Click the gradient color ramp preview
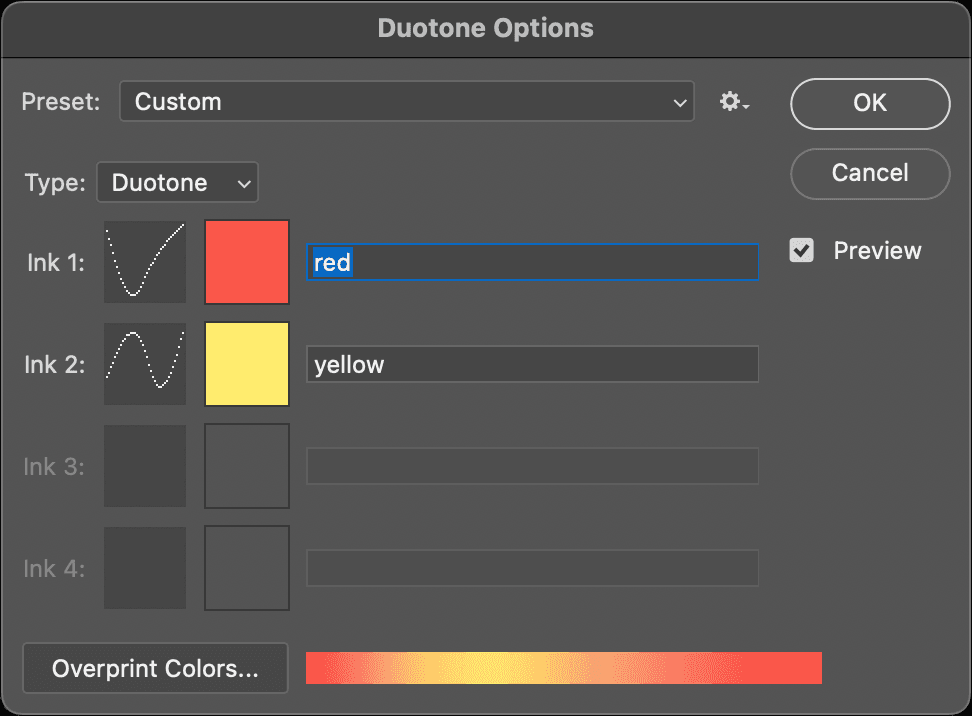Image resolution: width=972 pixels, height=716 pixels. [563, 668]
